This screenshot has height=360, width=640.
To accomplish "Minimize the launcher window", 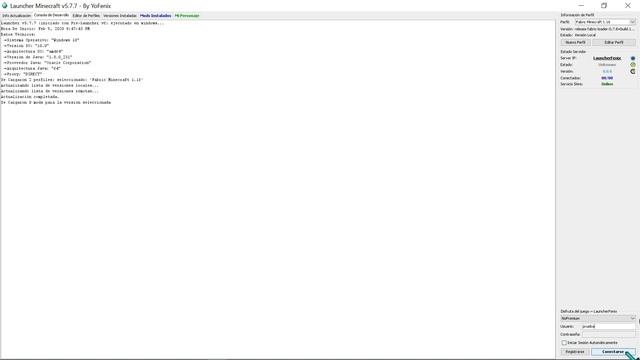I will click(x=581, y=6).
